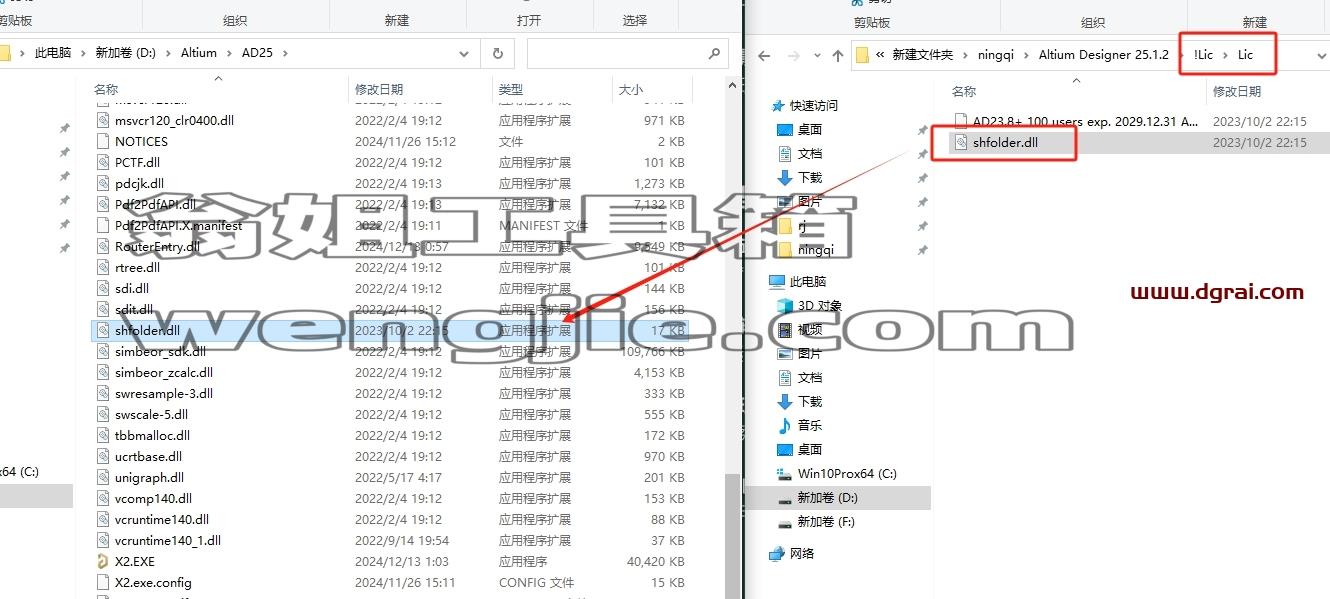Go back in the Lic window
Image resolution: width=1330 pixels, height=599 pixels.
pyautogui.click(x=766, y=55)
